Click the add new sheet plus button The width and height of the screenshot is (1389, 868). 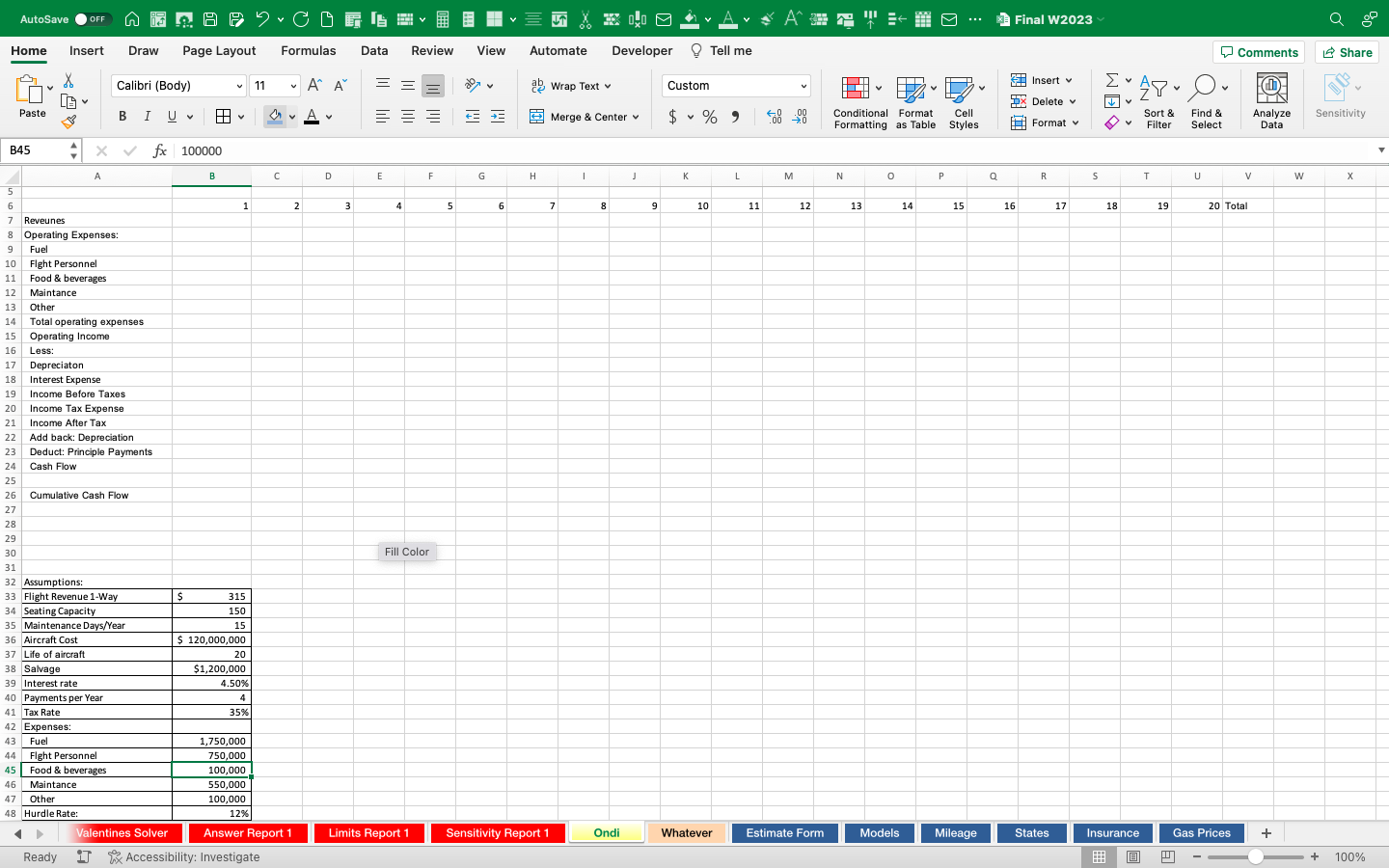1266,833
